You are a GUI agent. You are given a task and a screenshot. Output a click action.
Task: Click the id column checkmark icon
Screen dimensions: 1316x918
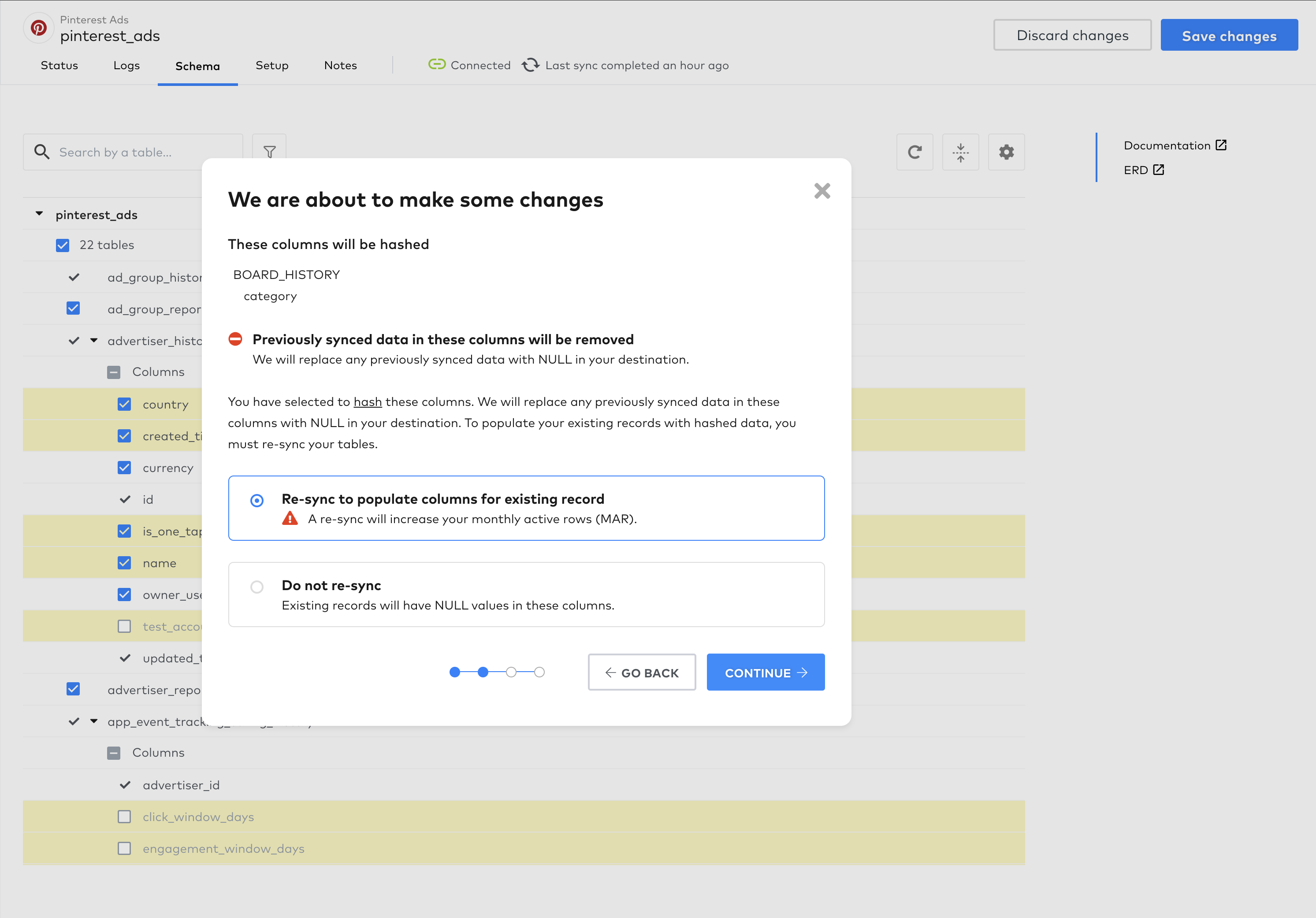click(x=125, y=500)
